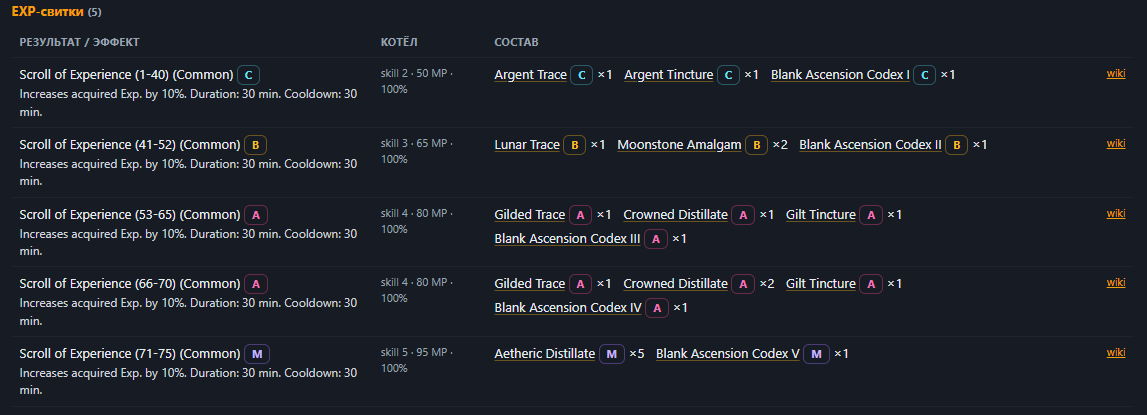
Task: Open the Blank Ascension Codex V link
Action: [x=728, y=354]
